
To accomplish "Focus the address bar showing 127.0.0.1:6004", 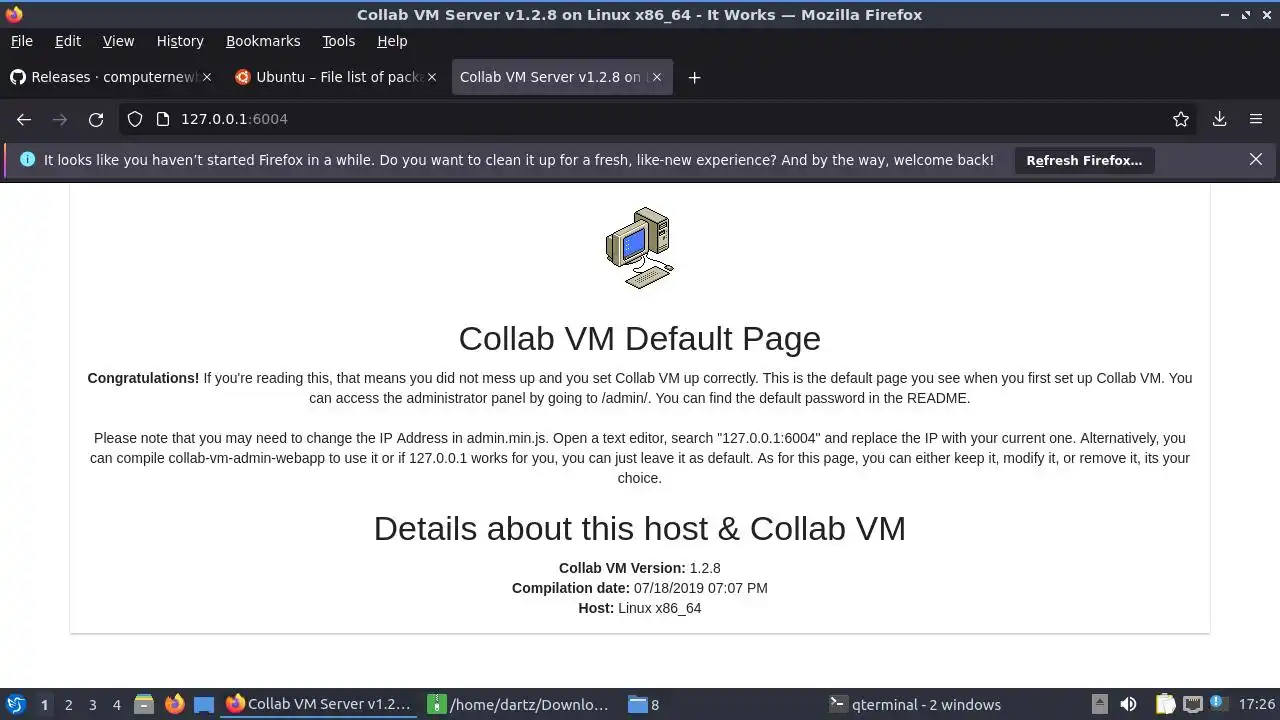I will pos(660,119).
